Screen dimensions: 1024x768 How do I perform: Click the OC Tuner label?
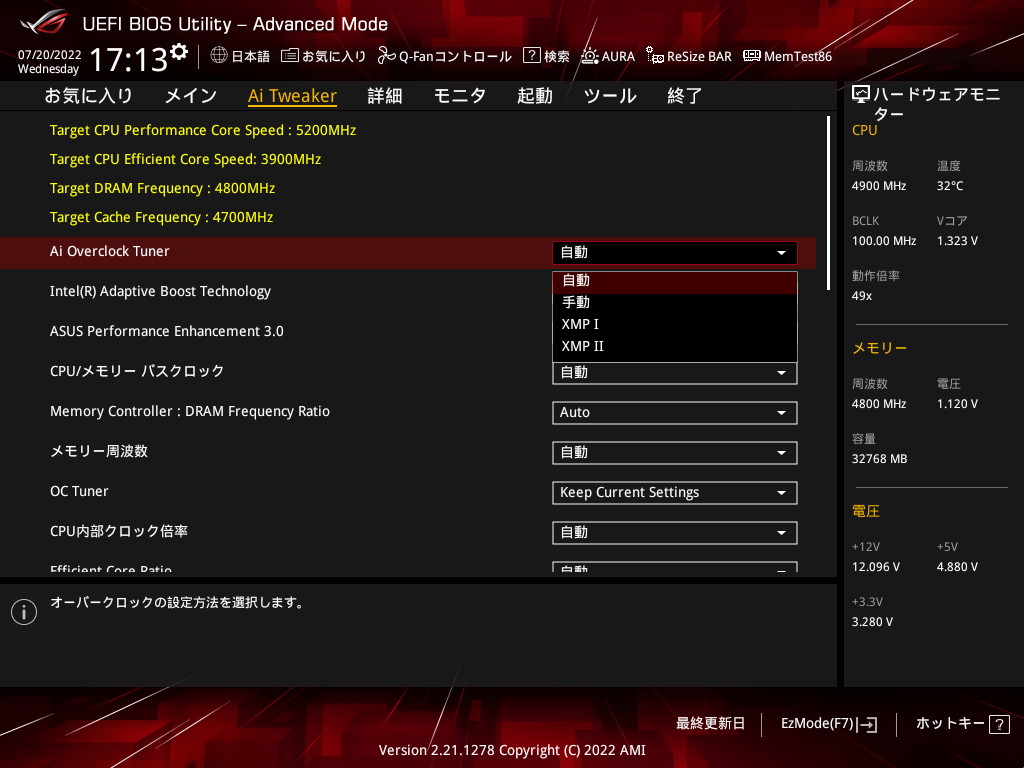(79, 491)
